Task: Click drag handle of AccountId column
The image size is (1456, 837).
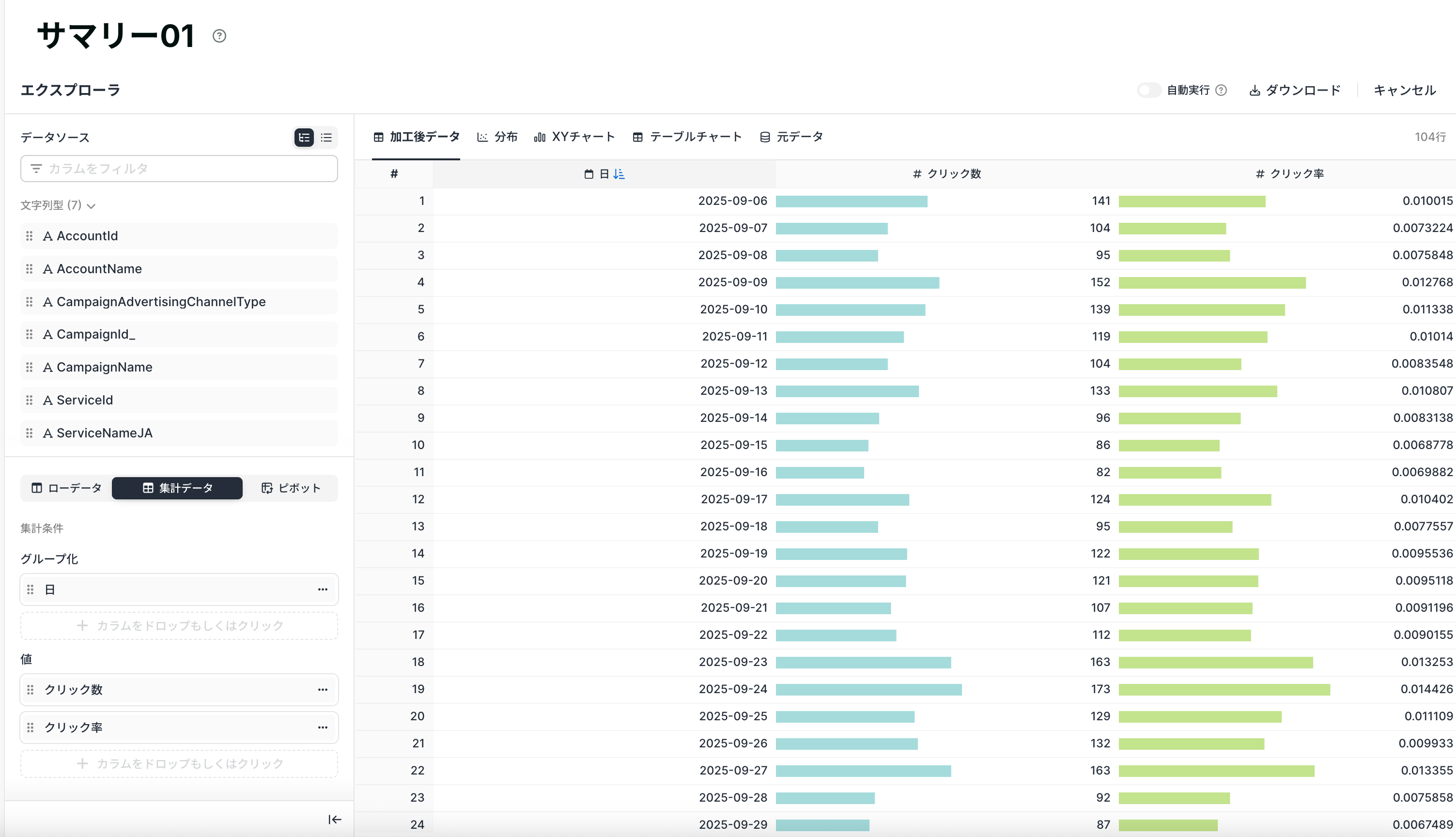Action: (x=30, y=236)
